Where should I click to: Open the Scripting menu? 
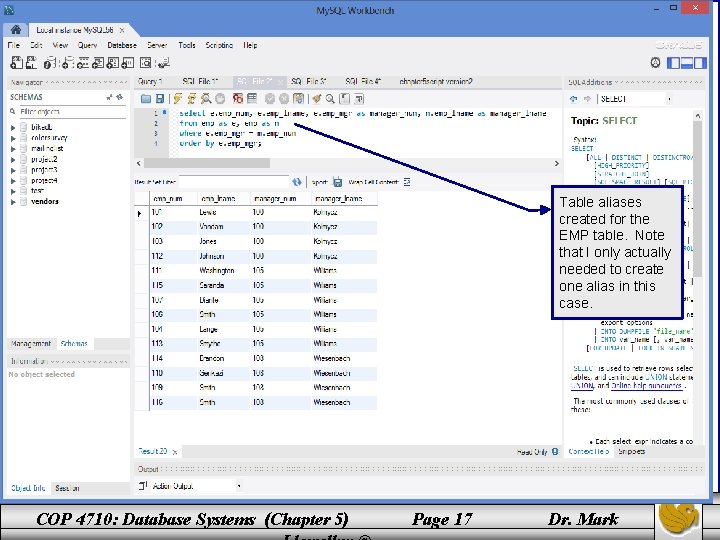pos(219,45)
